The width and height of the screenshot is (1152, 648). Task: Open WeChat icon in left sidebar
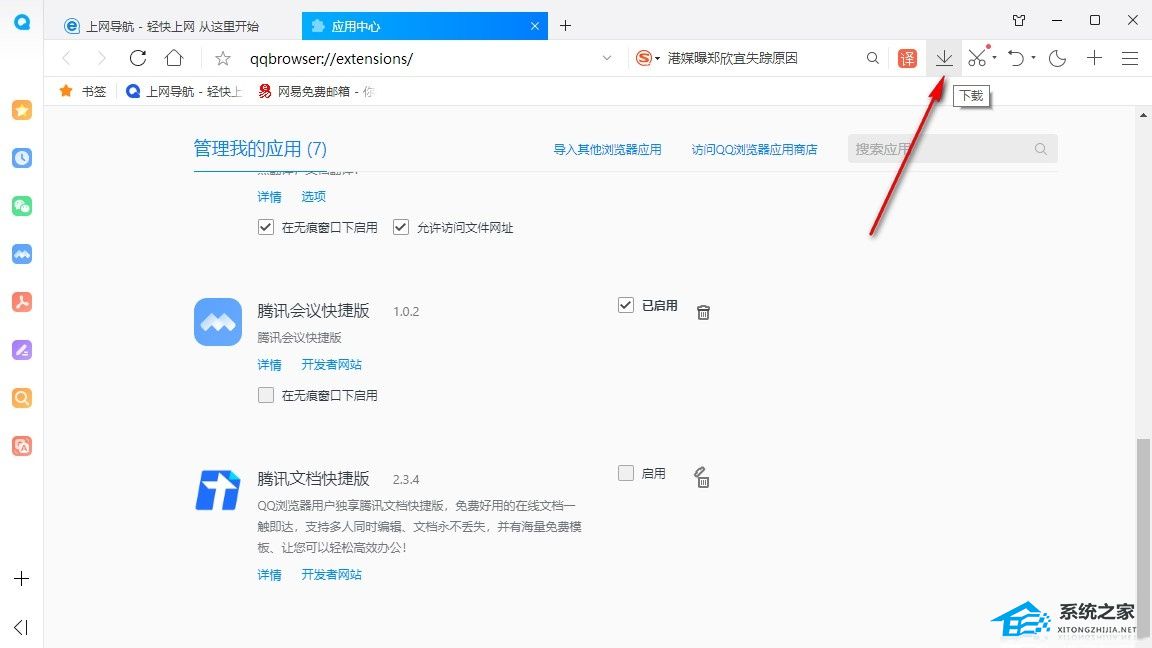[22, 206]
